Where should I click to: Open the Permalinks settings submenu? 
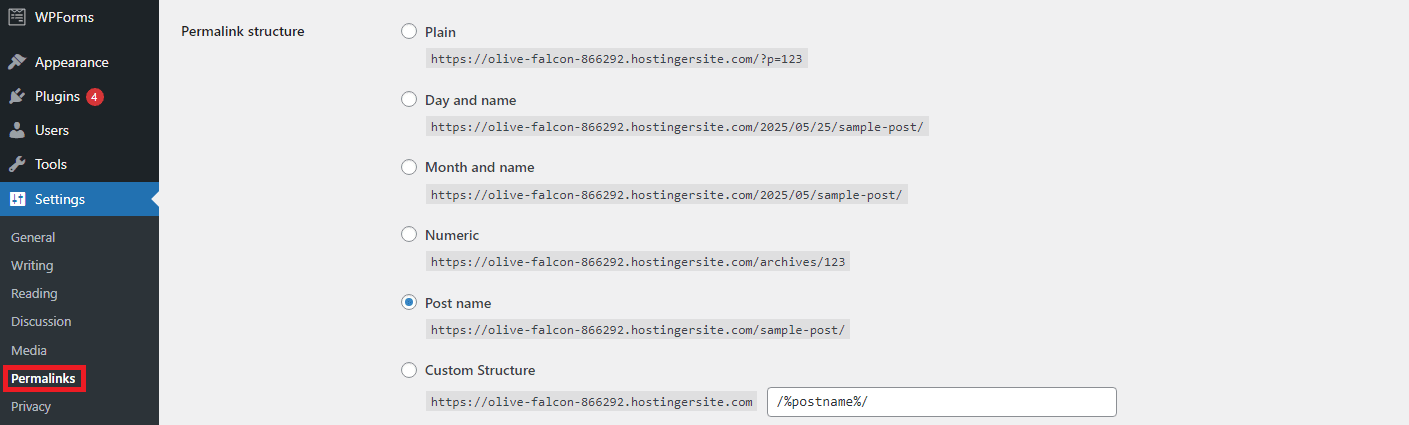43,379
